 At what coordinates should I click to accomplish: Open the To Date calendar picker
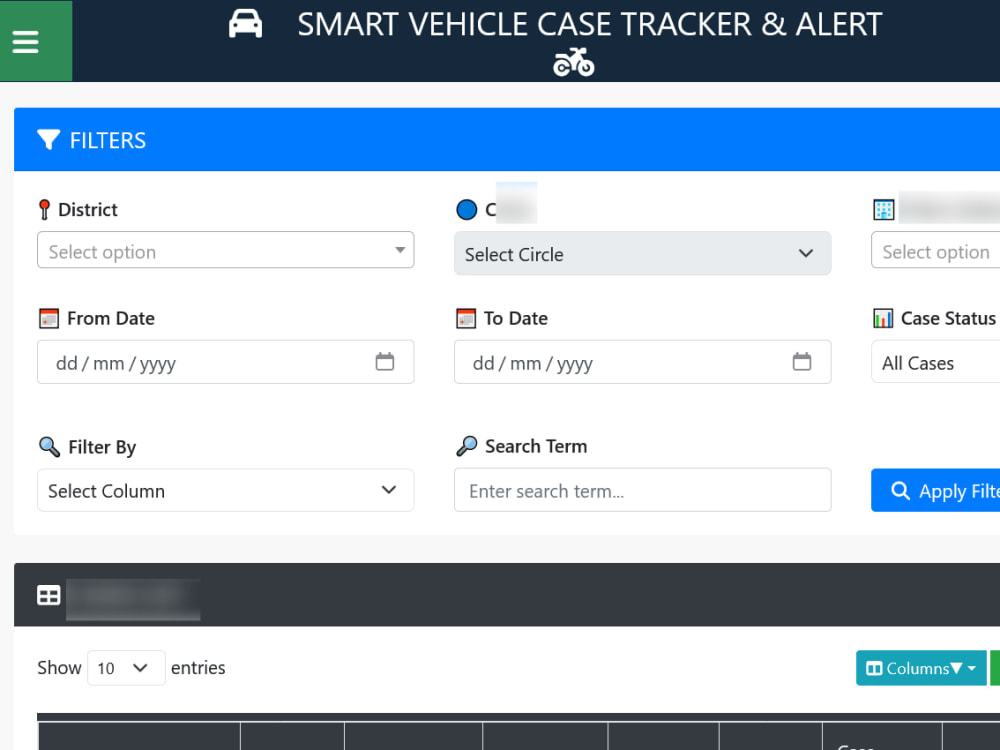click(x=802, y=362)
